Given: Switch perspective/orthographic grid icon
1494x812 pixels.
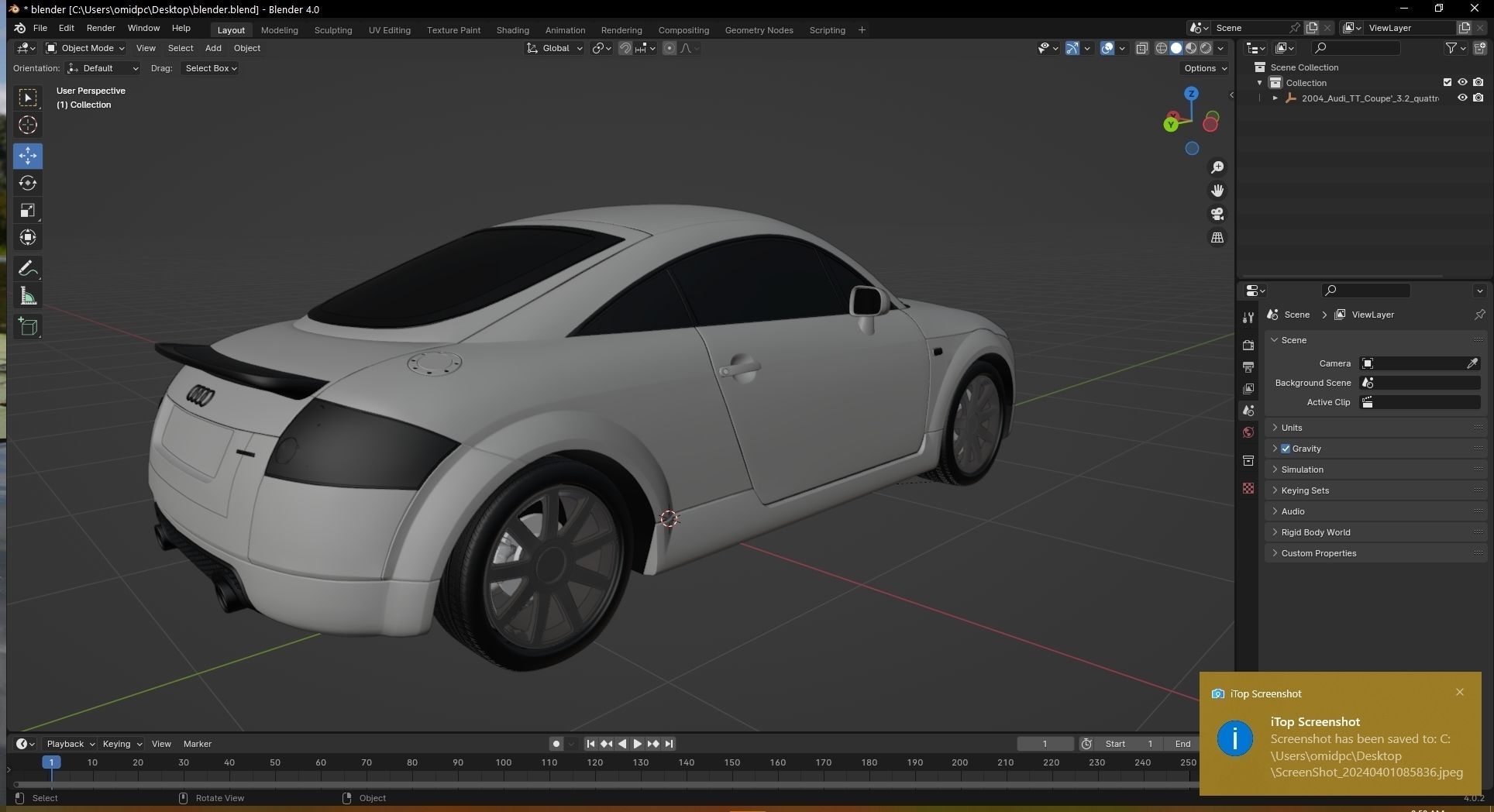Looking at the screenshot, I should [x=1217, y=238].
